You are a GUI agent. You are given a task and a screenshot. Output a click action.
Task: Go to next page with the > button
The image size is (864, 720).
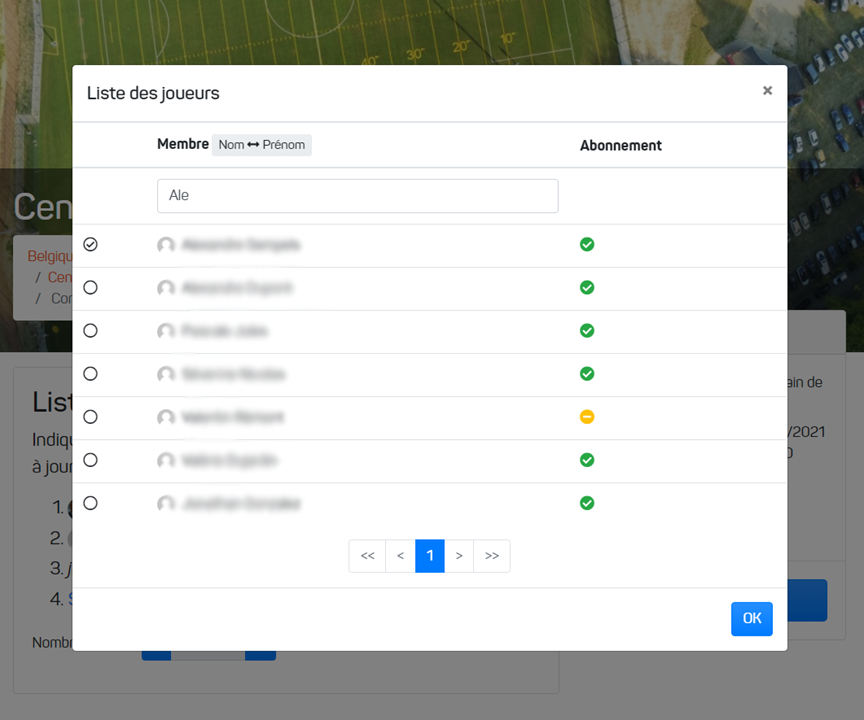(x=459, y=556)
